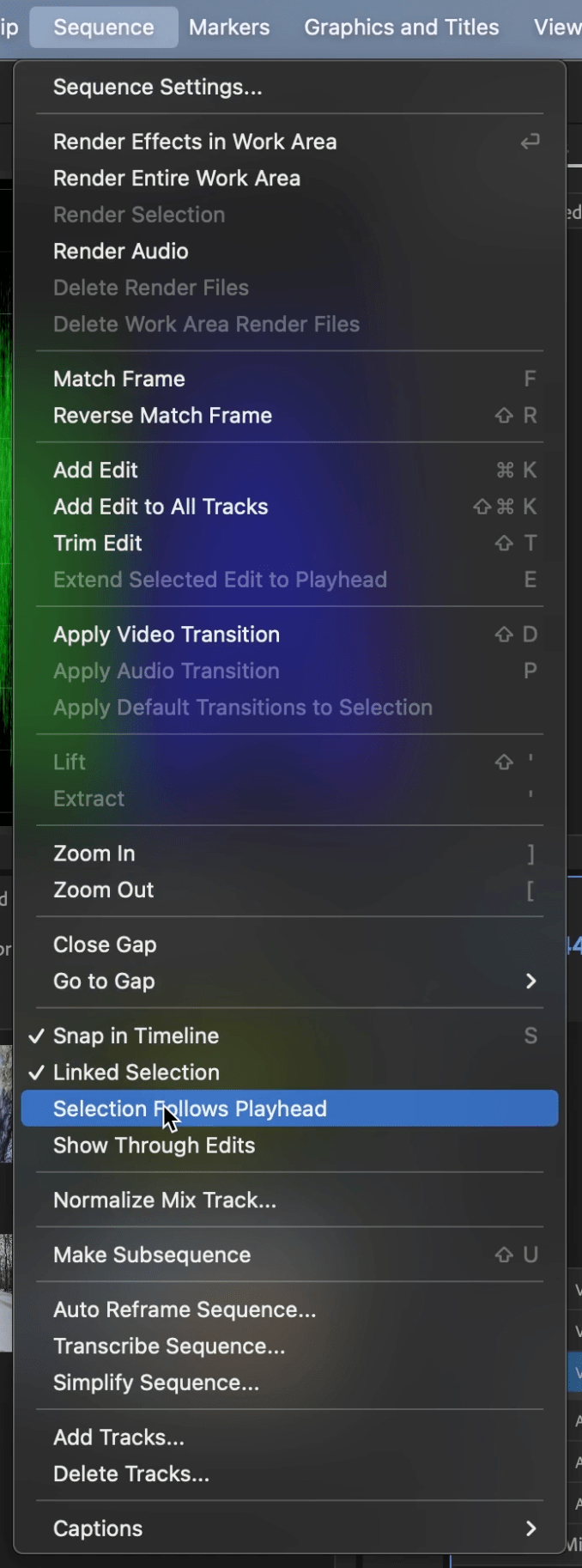Open the Markers menu
The width and height of the screenshot is (582, 1568).
[x=229, y=27]
